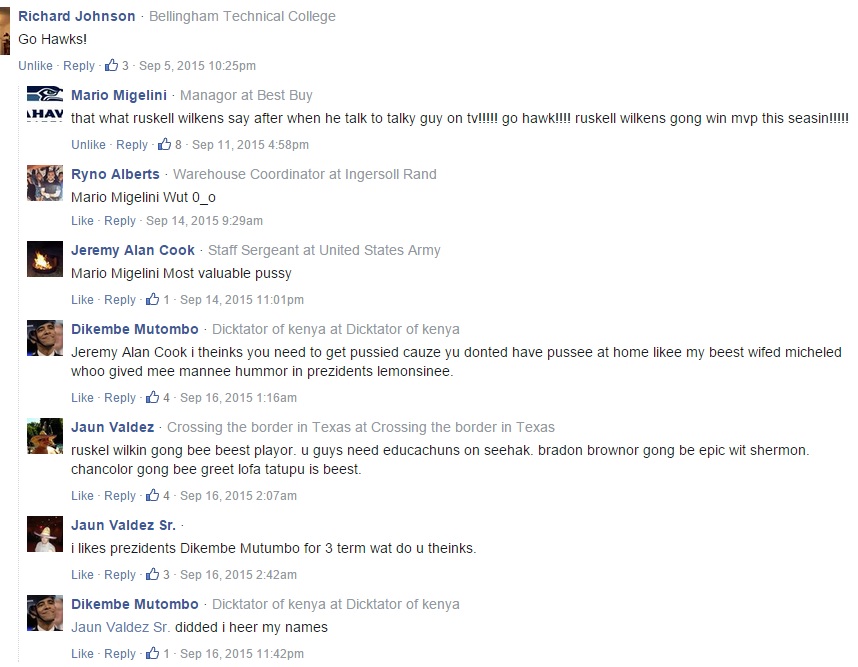Screen dimensions: 858x667
Task: Open Richard Johnson's profile name link
Action: pyautogui.click(x=77, y=16)
